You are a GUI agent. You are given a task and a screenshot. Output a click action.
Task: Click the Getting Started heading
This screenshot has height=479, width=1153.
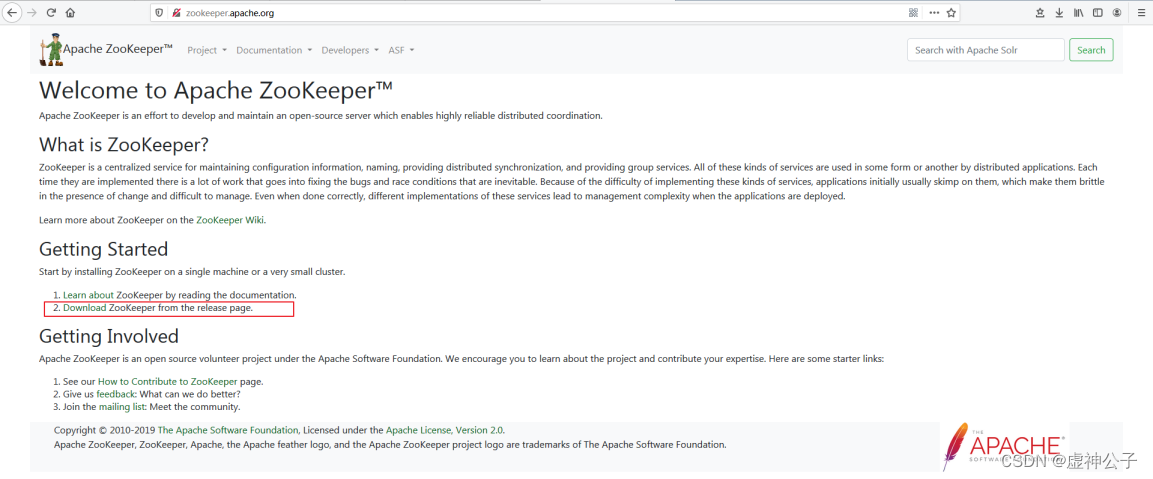104,249
